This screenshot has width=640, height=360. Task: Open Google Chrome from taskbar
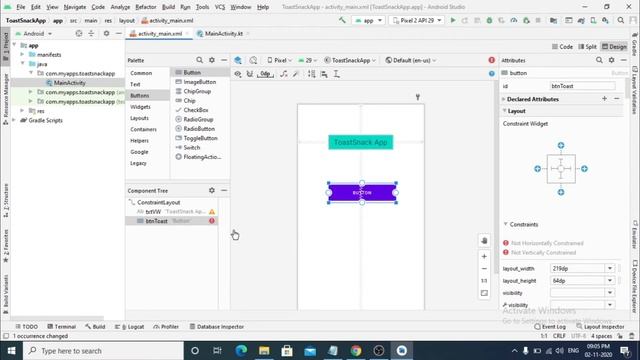pyautogui.click(x=356, y=351)
